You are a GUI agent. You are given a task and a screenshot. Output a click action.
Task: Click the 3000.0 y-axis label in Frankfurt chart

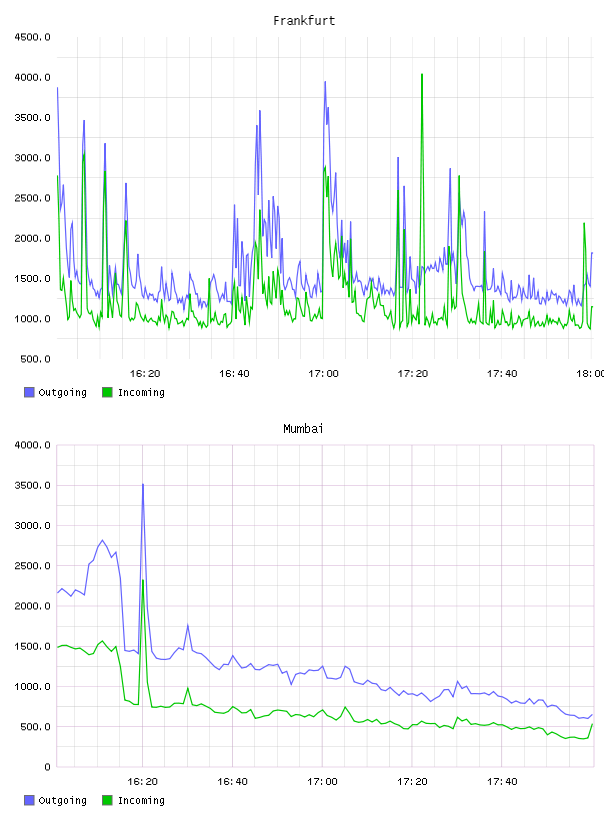(x=32, y=158)
